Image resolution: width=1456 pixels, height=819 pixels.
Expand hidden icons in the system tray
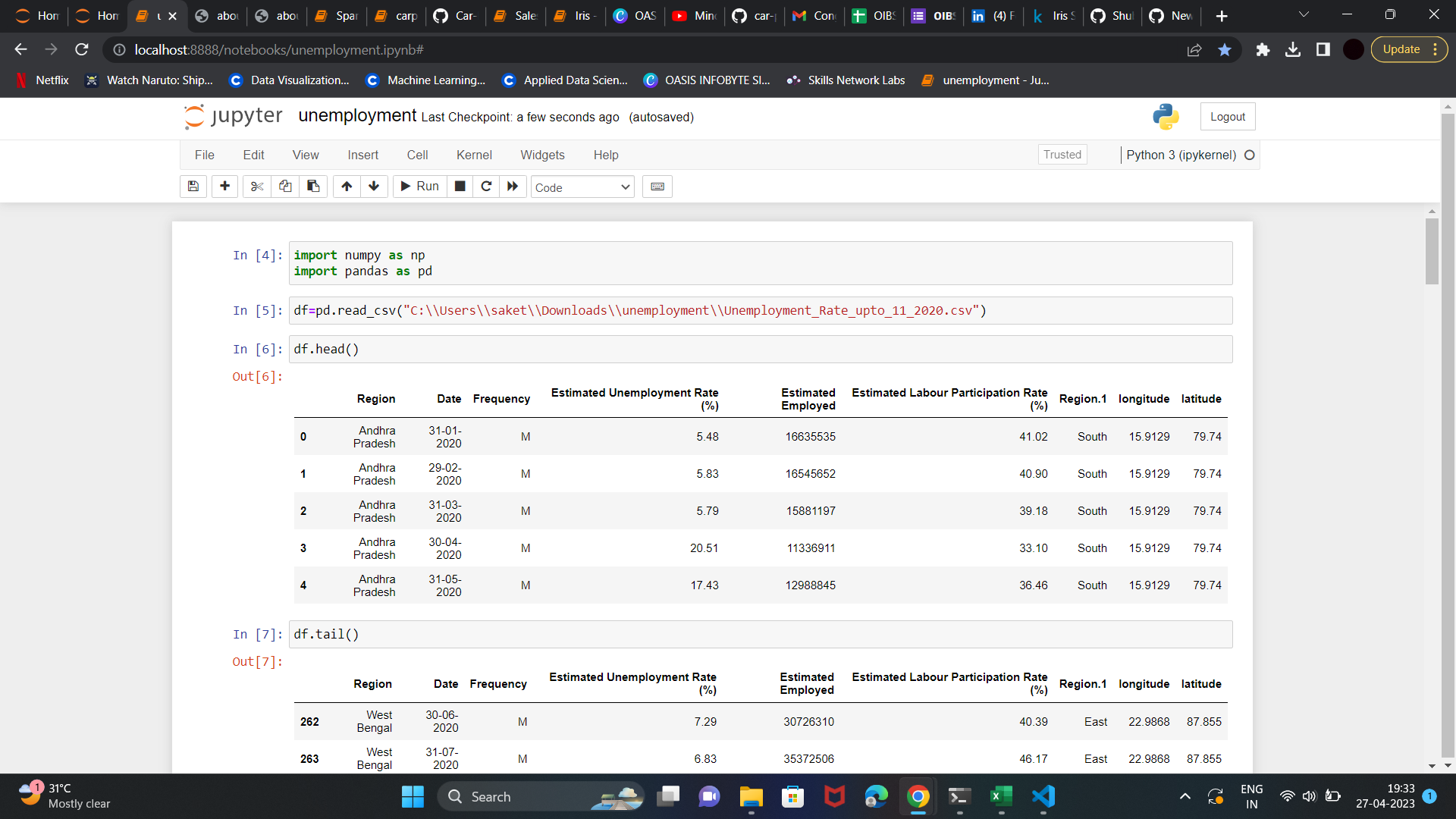tap(1185, 796)
